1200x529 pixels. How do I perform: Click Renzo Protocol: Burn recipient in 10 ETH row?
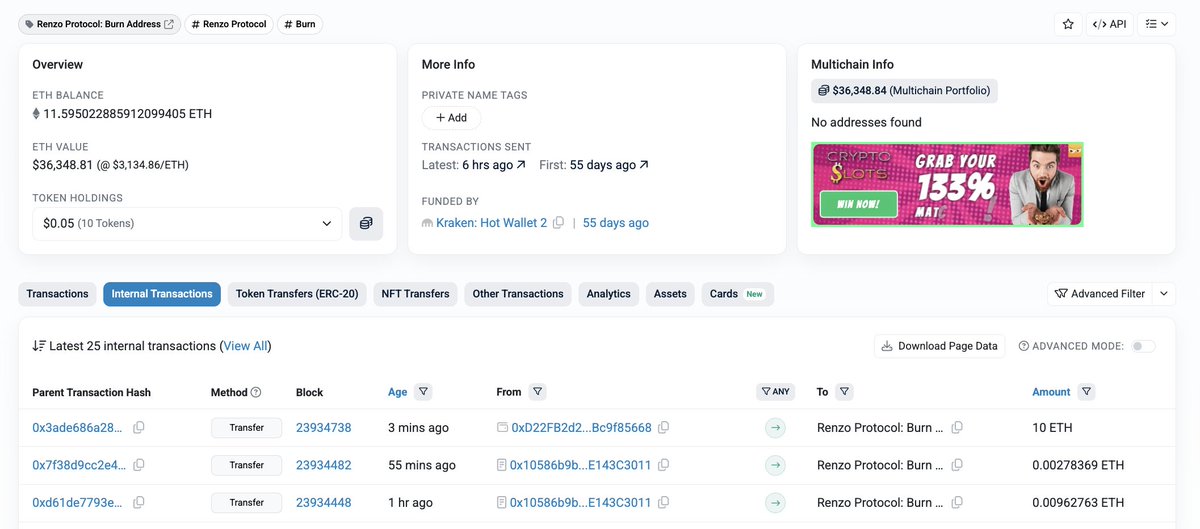point(880,428)
